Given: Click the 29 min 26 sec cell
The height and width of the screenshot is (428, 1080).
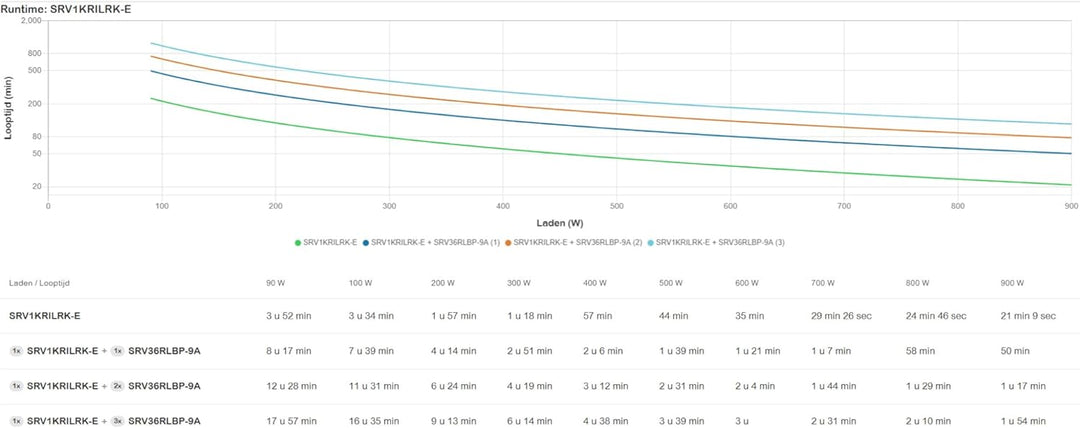Looking at the screenshot, I should (x=842, y=316).
